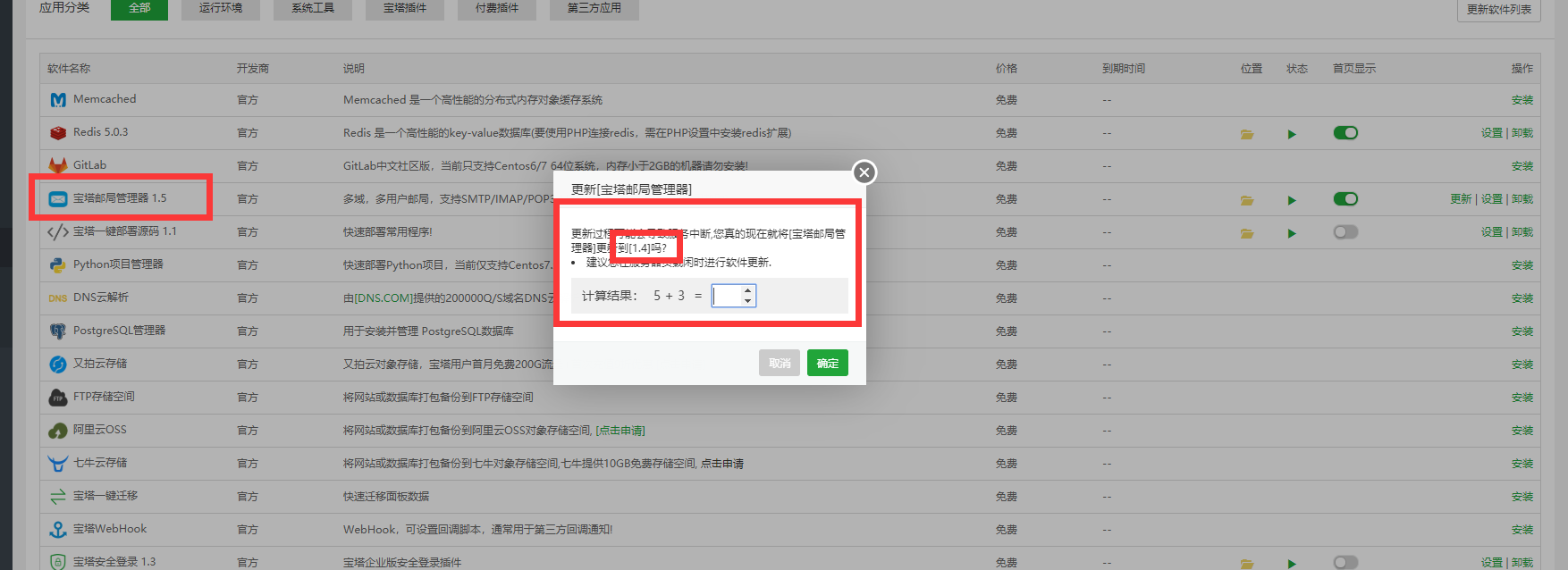Click the 又拍云存储 icon
This screenshot has height=570, width=1568.
(x=58, y=365)
